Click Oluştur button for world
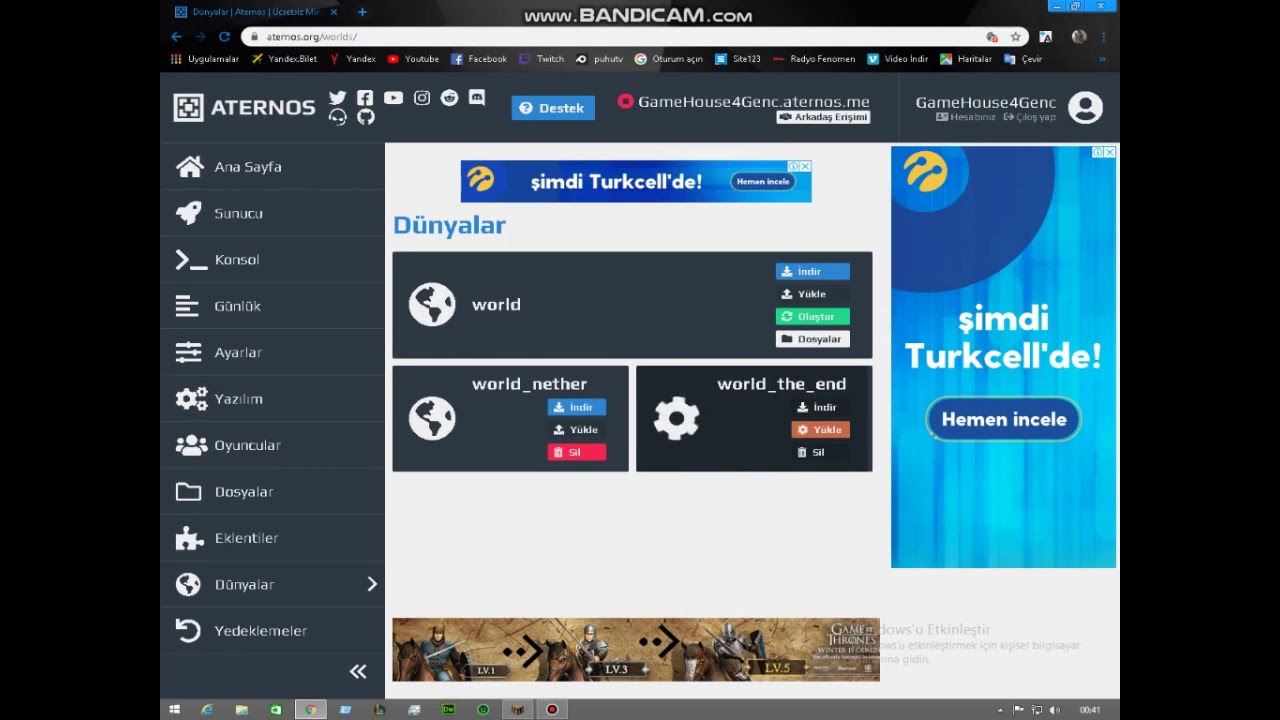The image size is (1280, 720). coord(813,316)
